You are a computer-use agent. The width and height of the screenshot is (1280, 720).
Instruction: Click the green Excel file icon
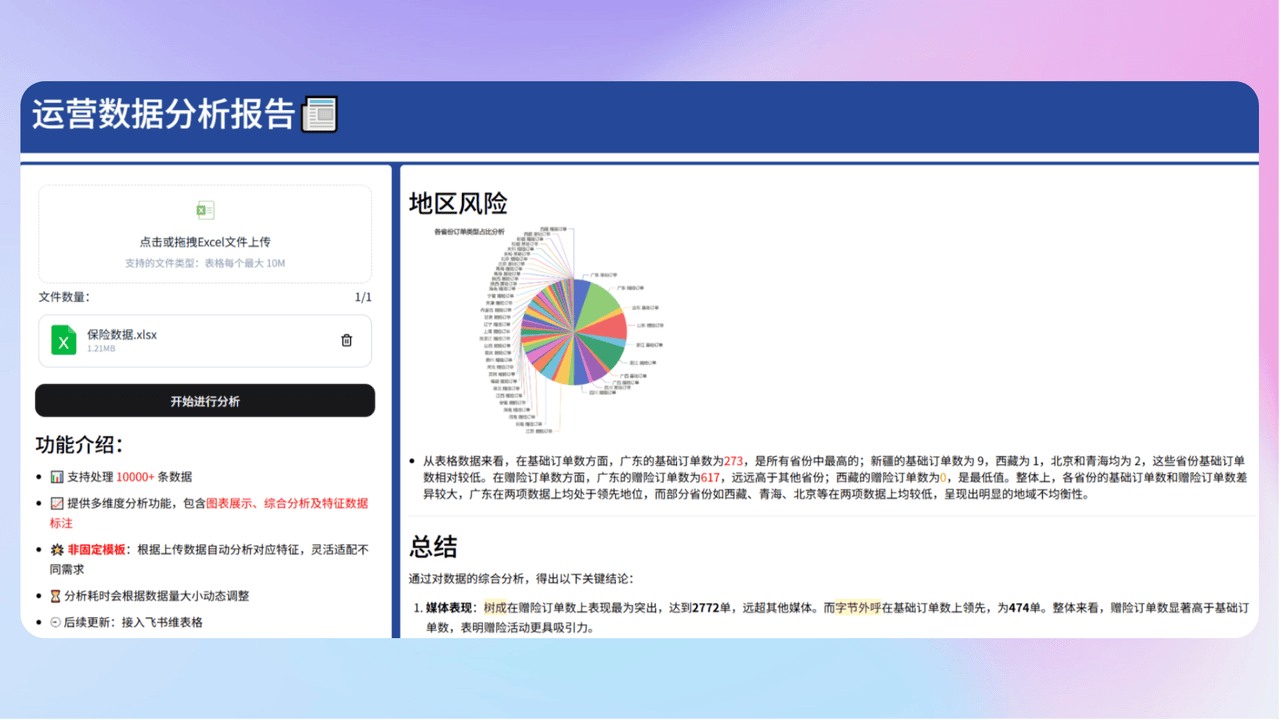coord(64,340)
